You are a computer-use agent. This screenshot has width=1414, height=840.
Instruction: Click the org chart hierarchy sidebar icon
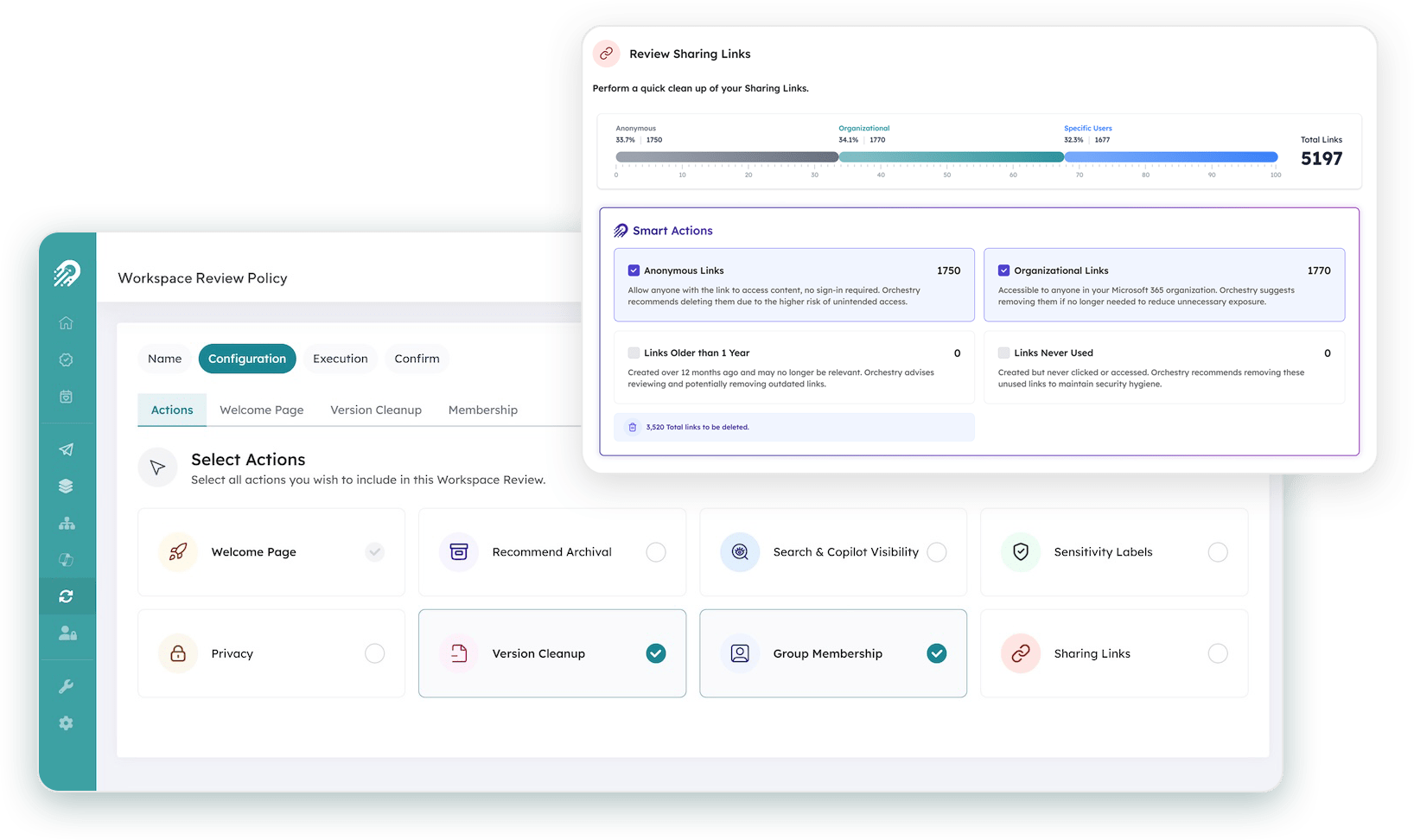click(66, 522)
